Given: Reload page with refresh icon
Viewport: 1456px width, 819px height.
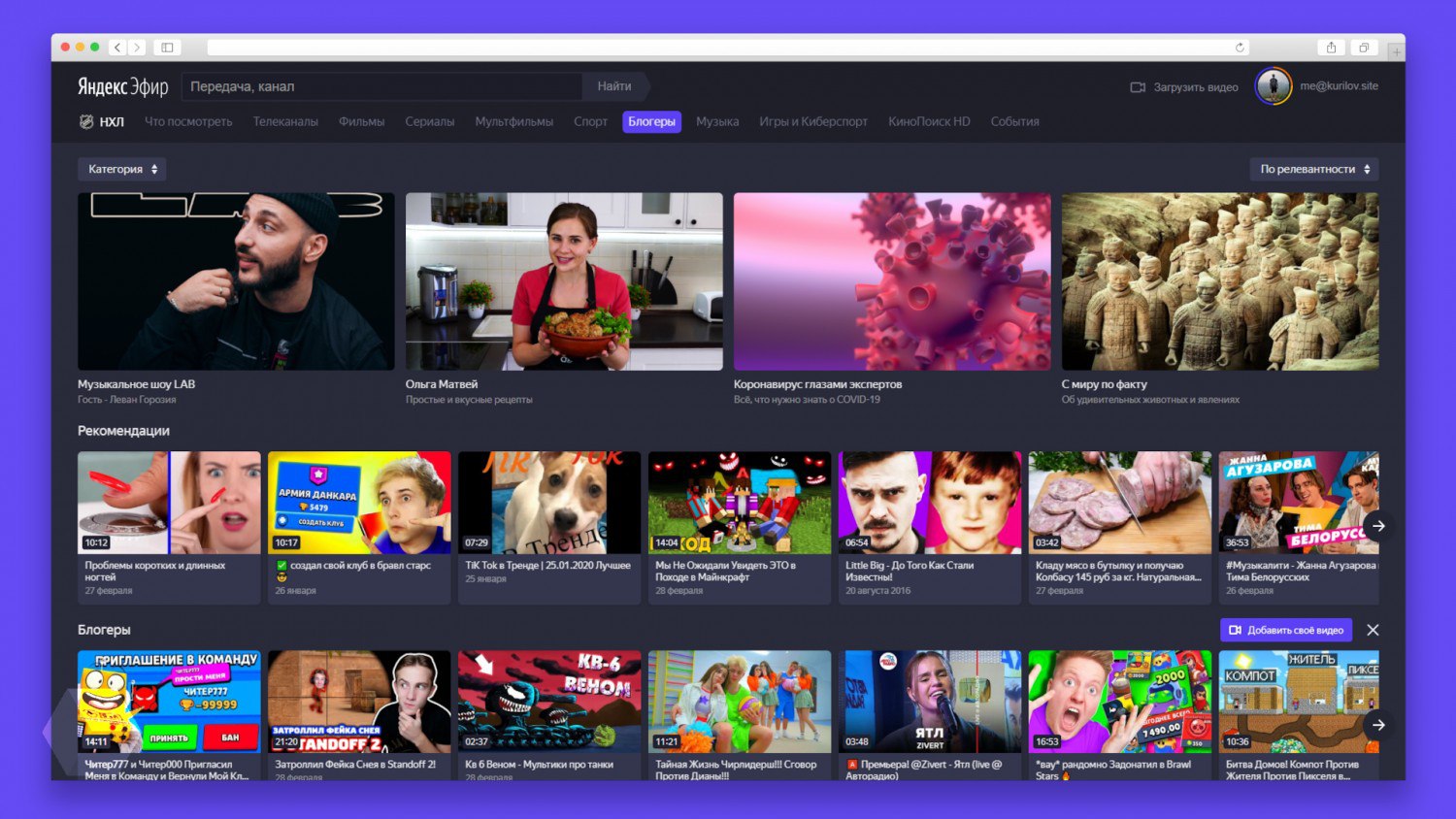Looking at the screenshot, I should pyautogui.click(x=1240, y=47).
